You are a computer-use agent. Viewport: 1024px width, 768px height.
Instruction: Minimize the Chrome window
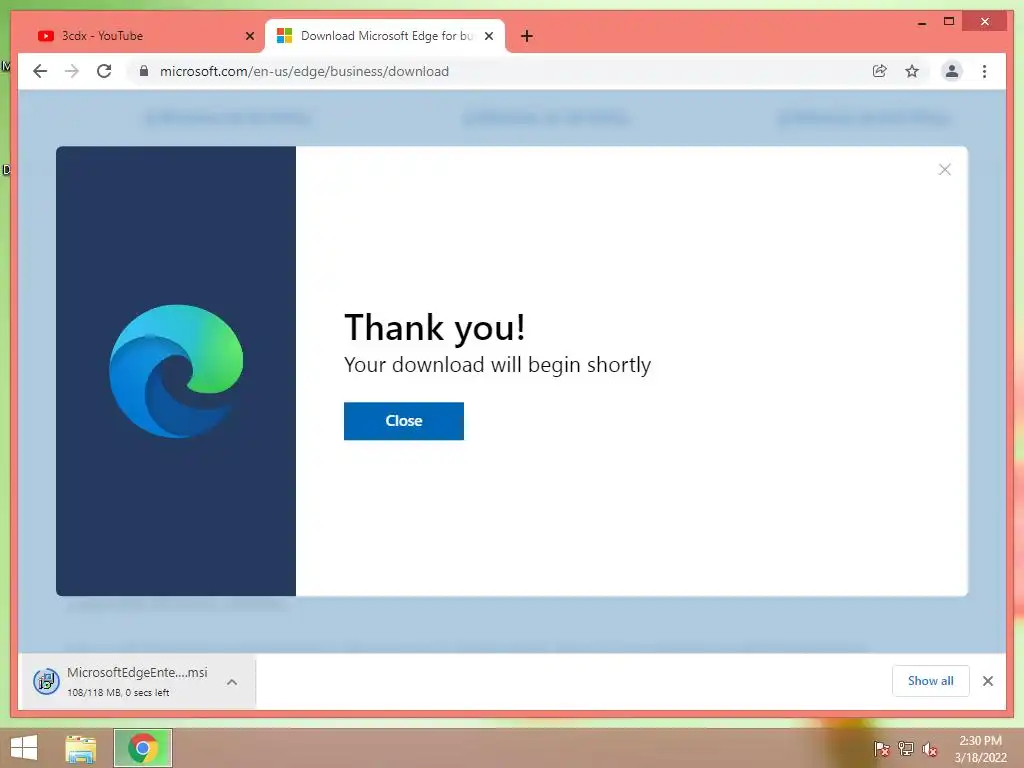[921, 22]
